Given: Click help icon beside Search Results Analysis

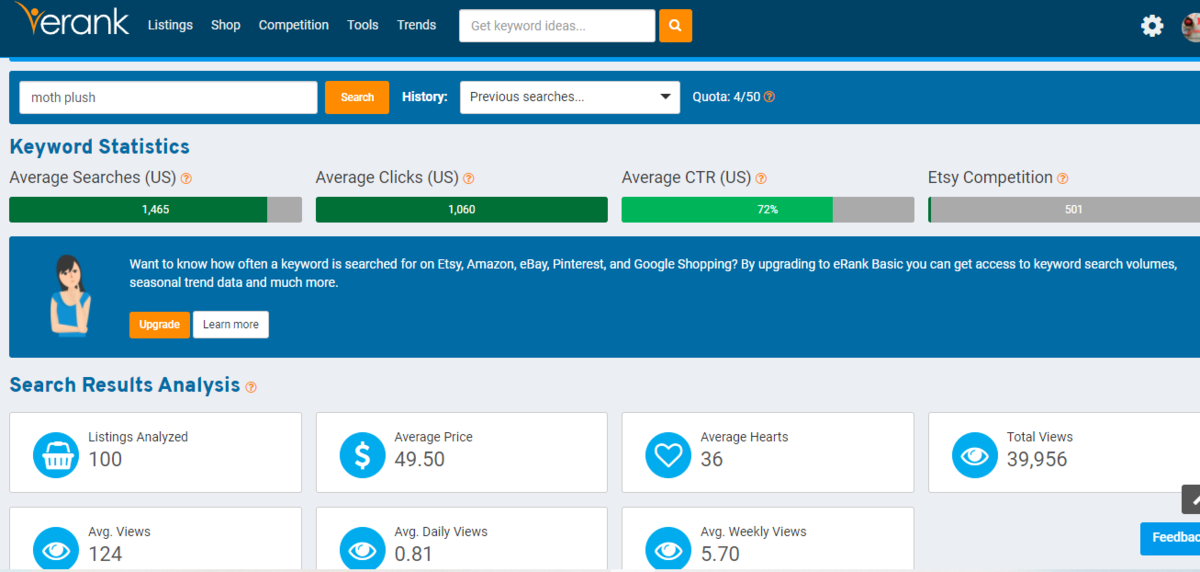Looking at the screenshot, I should pyautogui.click(x=251, y=387).
